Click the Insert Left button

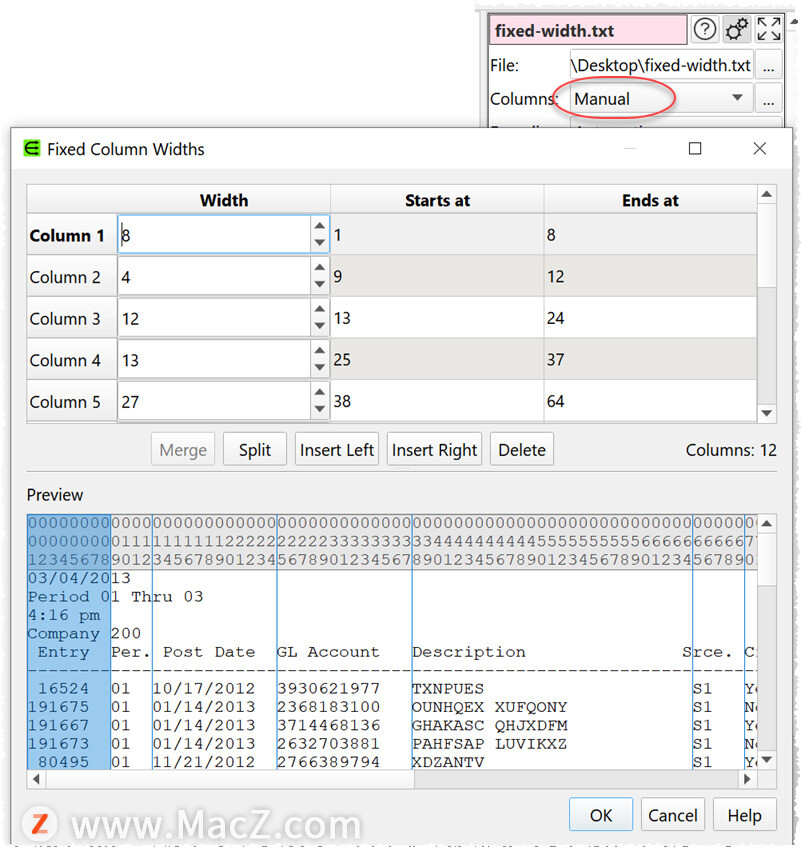click(336, 449)
